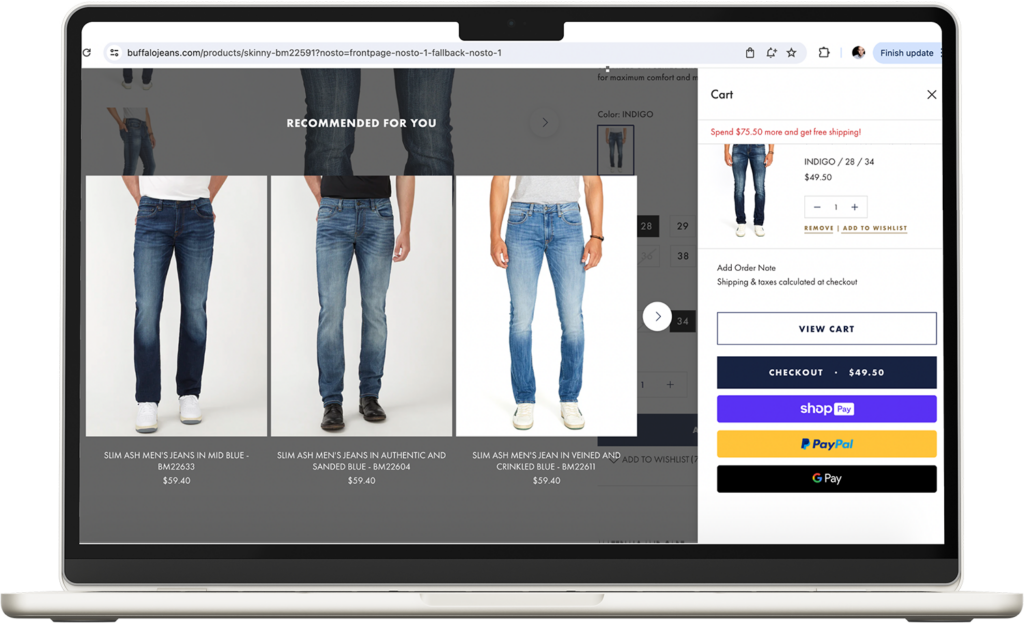Pay with the Shop Pay button
The height and width of the screenshot is (623, 1024).
(826, 409)
